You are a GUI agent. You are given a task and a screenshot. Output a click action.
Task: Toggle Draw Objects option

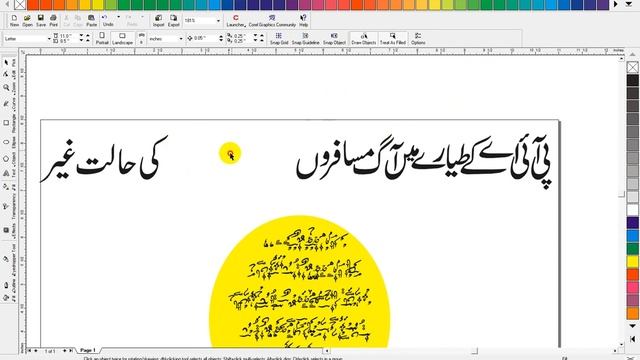pos(364,39)
